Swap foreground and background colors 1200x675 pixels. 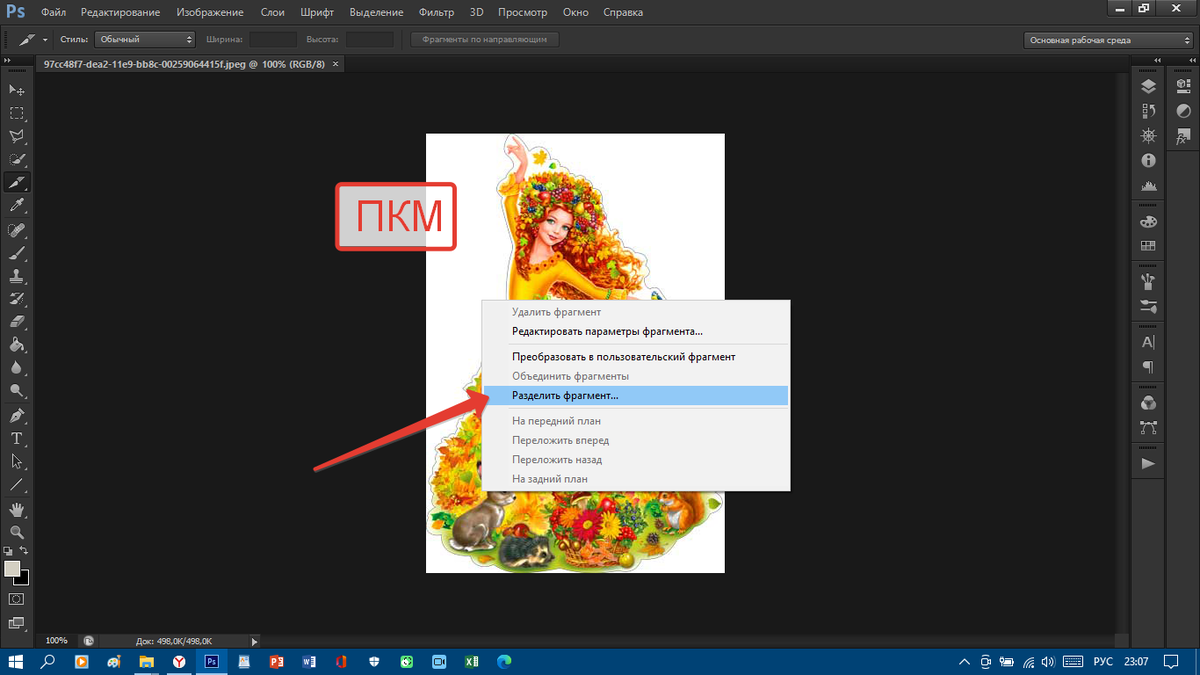25,551
